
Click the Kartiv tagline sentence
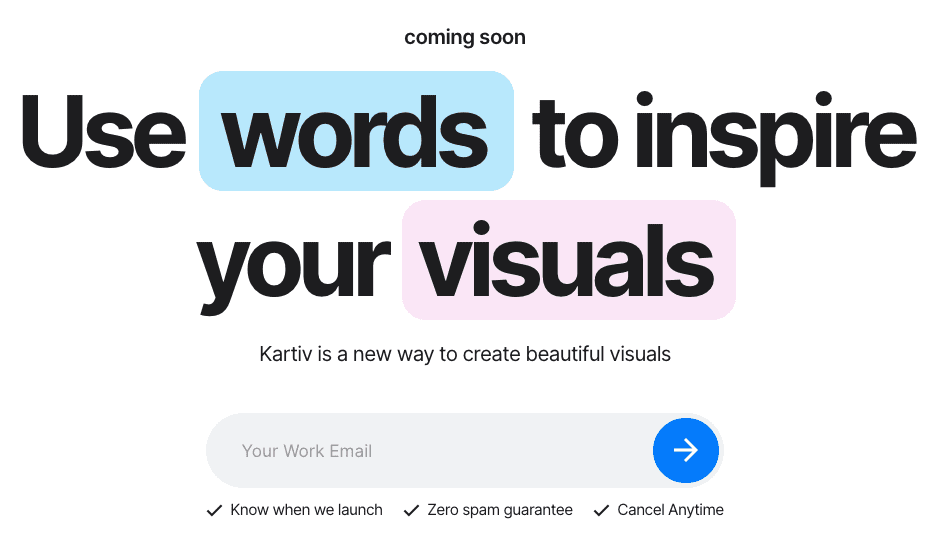click(x=465, y=354)
